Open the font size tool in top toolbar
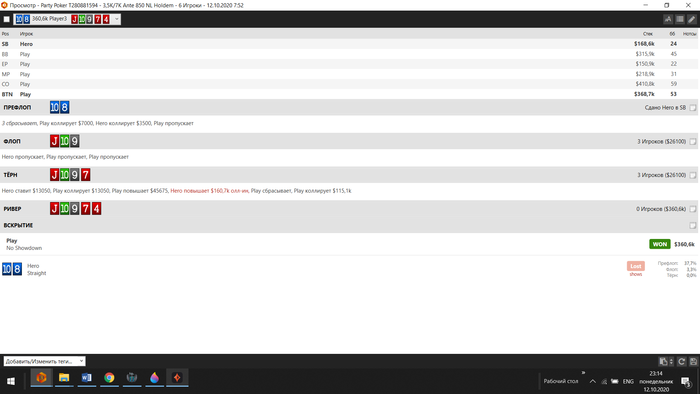700x394 pixels. (x=668, y=19)
